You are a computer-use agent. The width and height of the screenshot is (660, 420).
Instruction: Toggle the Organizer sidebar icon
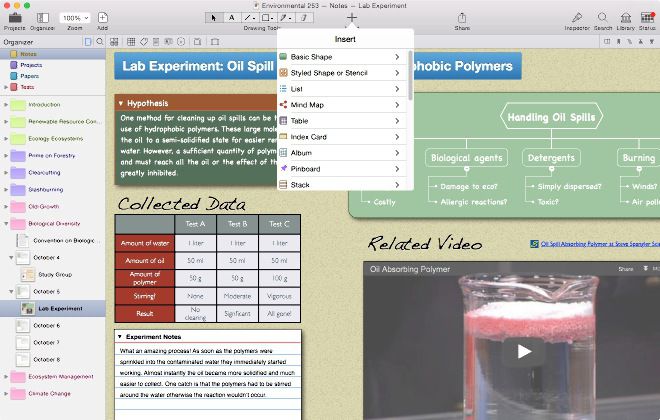pos(41,18)
